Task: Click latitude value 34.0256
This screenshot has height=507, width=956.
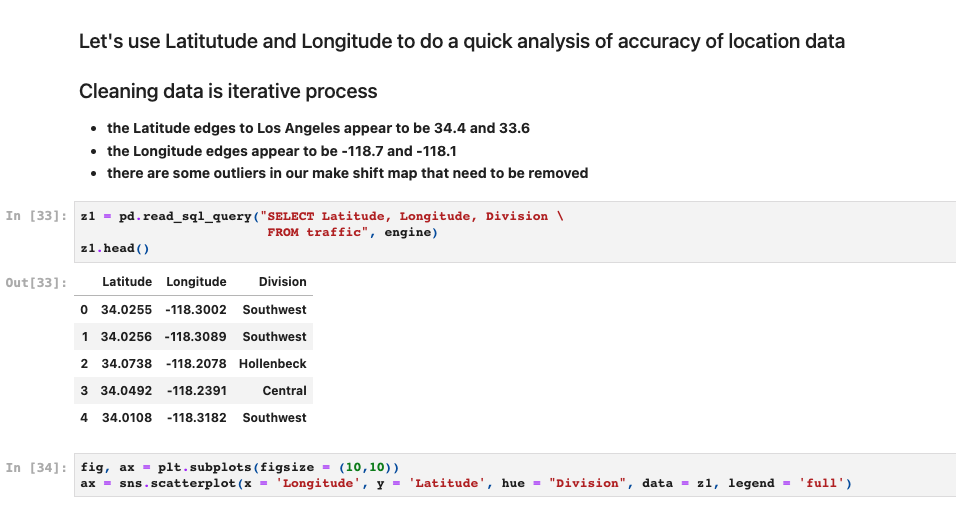Action: pos(126,336)
